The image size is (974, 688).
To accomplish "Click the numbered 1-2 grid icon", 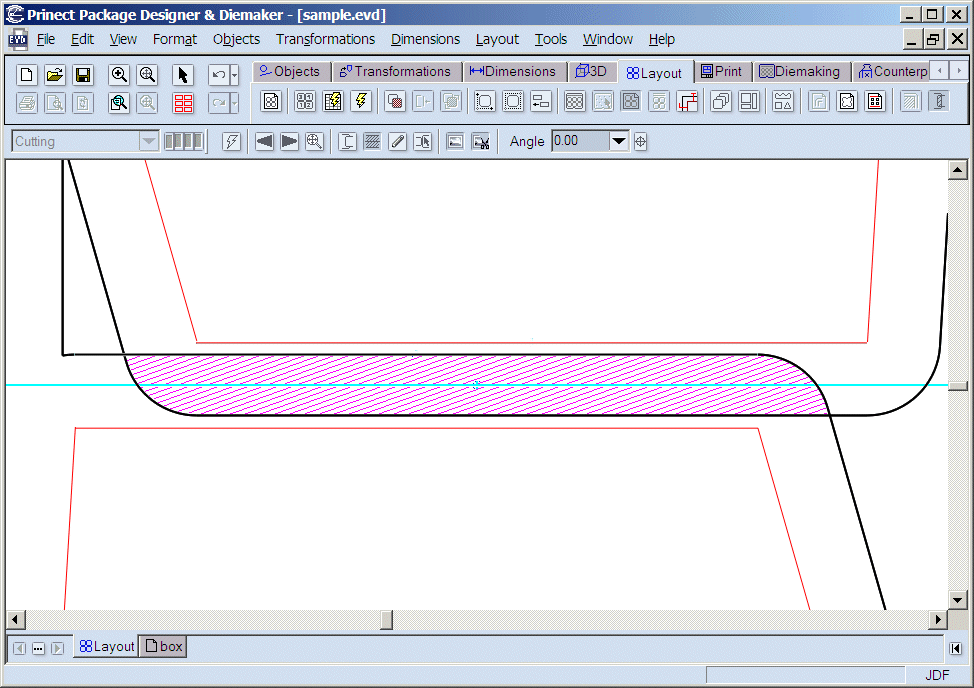I will tap(305, 101).
